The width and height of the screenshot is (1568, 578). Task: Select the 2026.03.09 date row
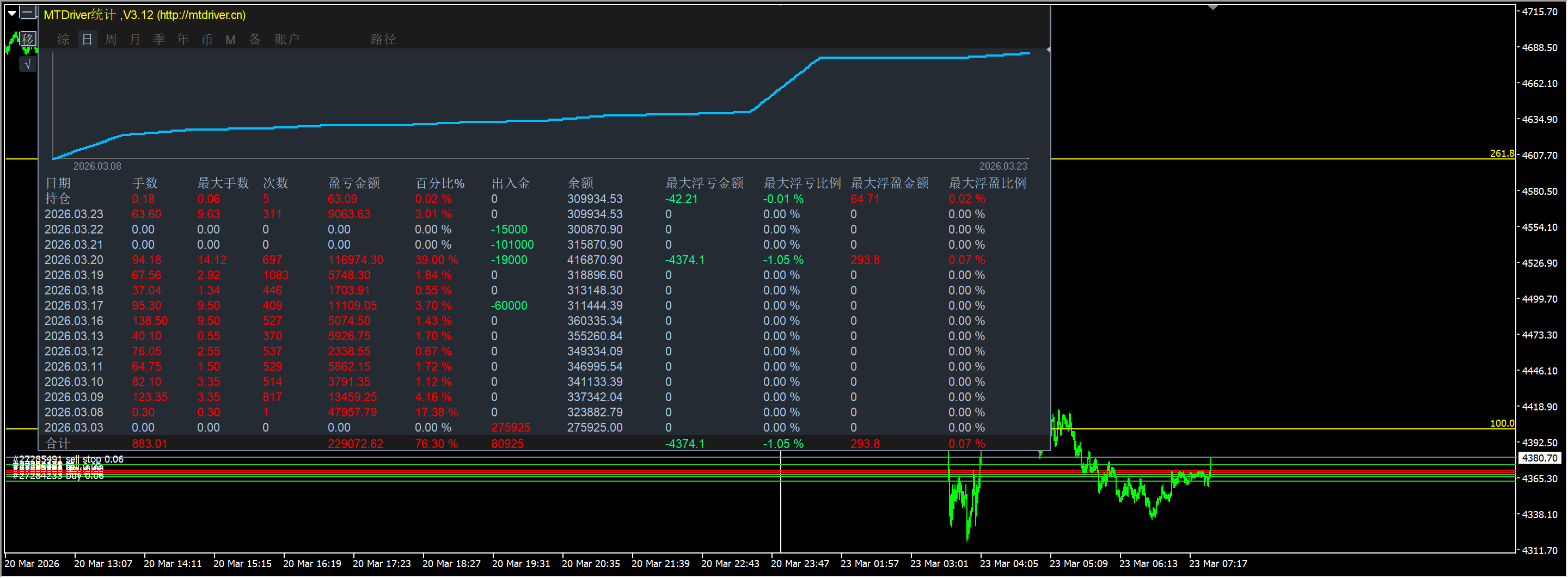click(73, 397)
